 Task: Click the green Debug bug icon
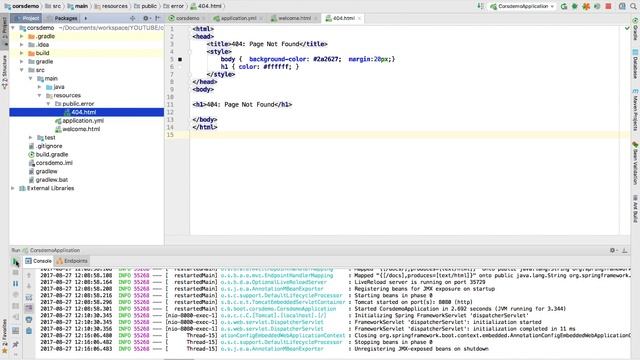click(x=575, y=6)
